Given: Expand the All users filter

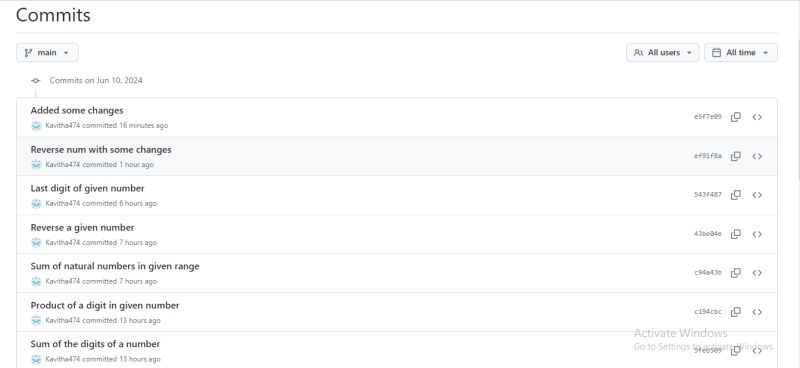Looking at the screenshot, I should [x=662, y=53].
